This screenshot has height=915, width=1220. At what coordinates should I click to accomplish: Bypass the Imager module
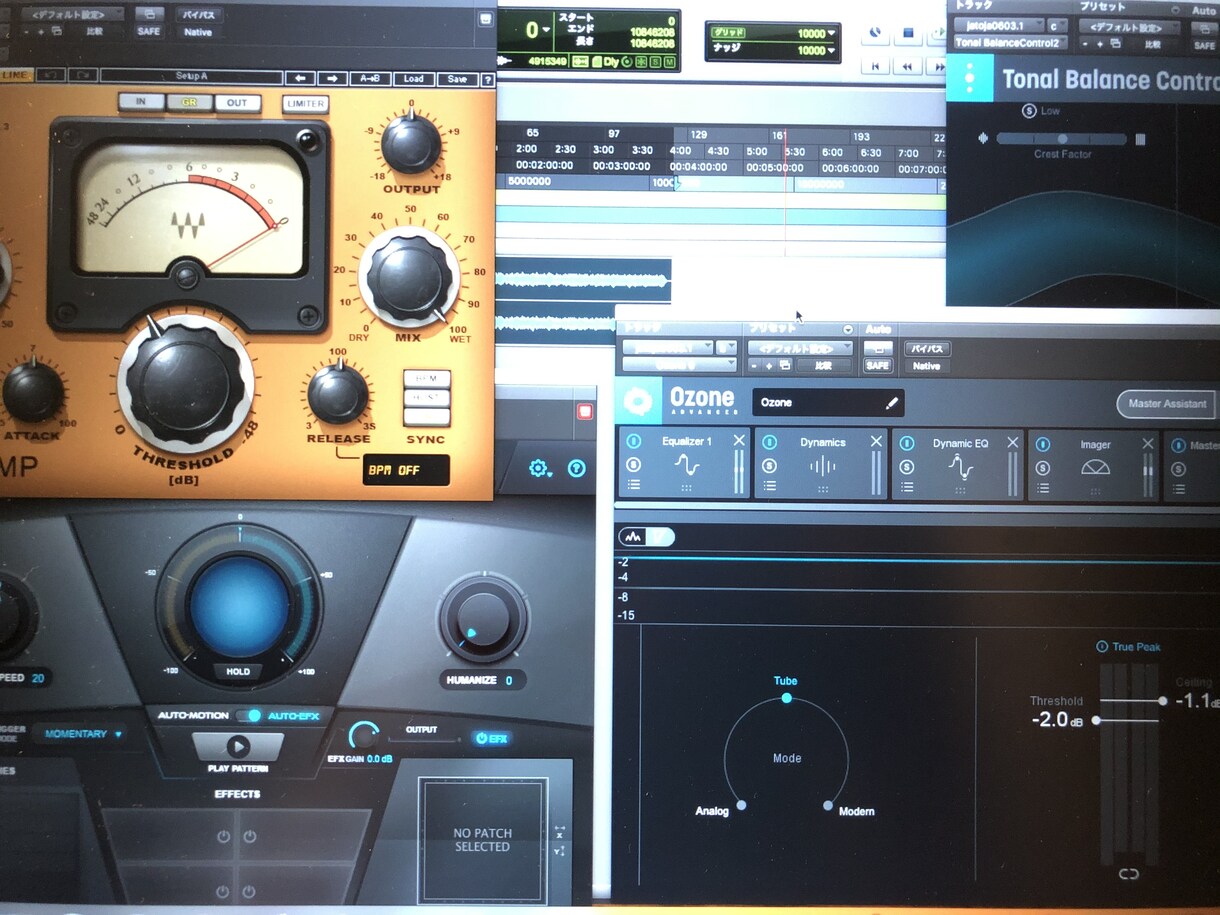coord(1043,444)
